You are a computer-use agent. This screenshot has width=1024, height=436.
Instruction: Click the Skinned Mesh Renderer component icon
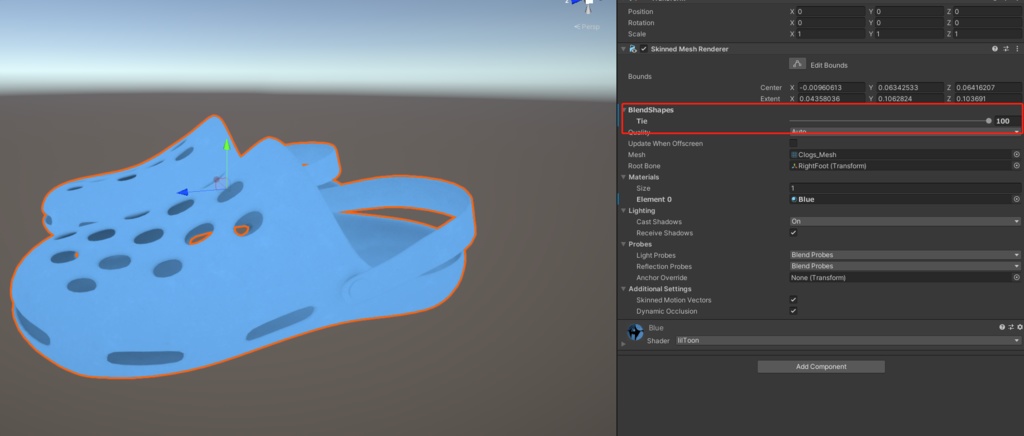pyautogui.click(x=633, y=49)
